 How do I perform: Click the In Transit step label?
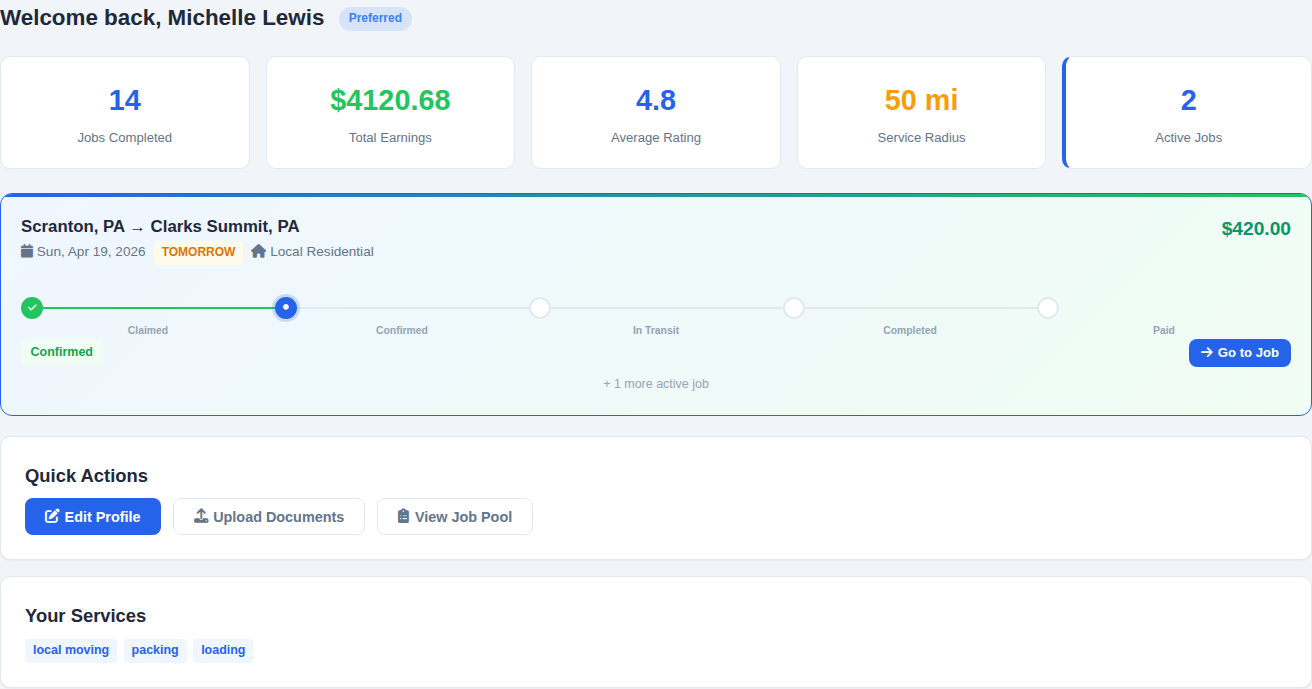click(656, 330)
